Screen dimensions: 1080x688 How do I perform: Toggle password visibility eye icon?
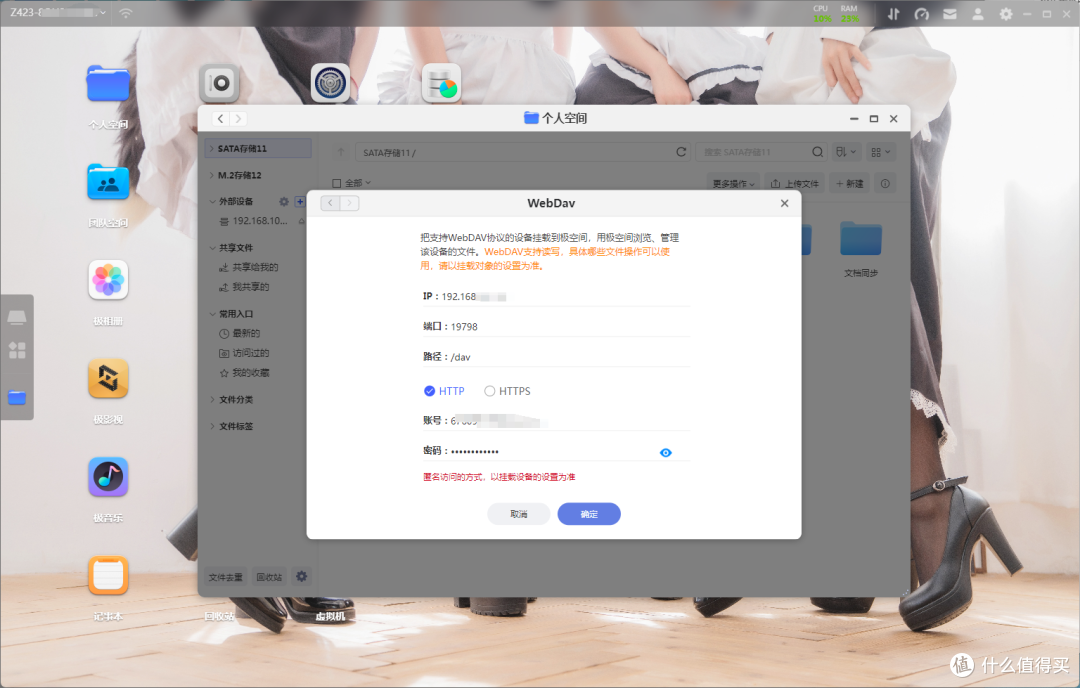coord(665,452)
